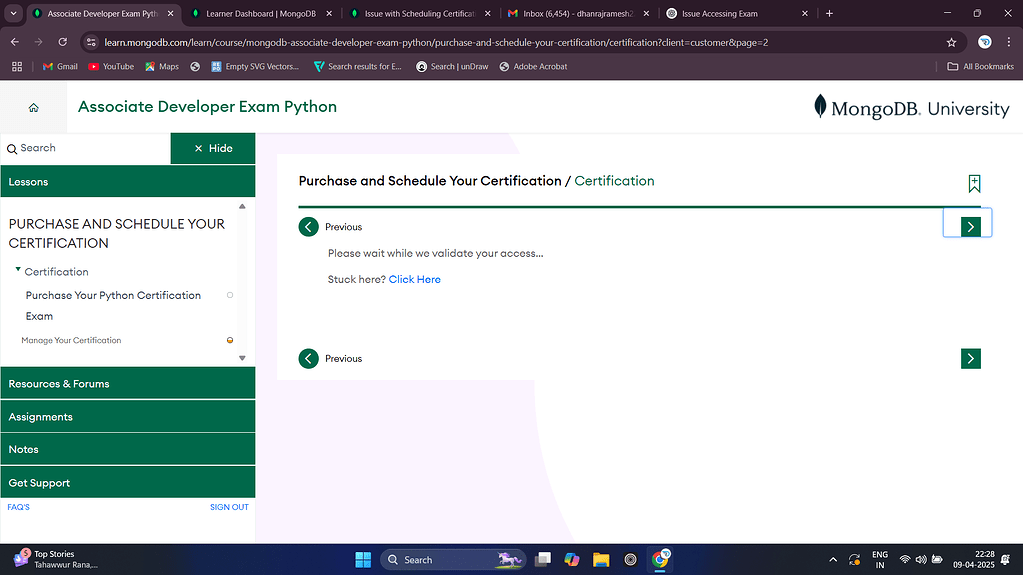Screen dimensions: 1023x575
Task: Reload the page in browser toolbar
Action: pos(63,43)
